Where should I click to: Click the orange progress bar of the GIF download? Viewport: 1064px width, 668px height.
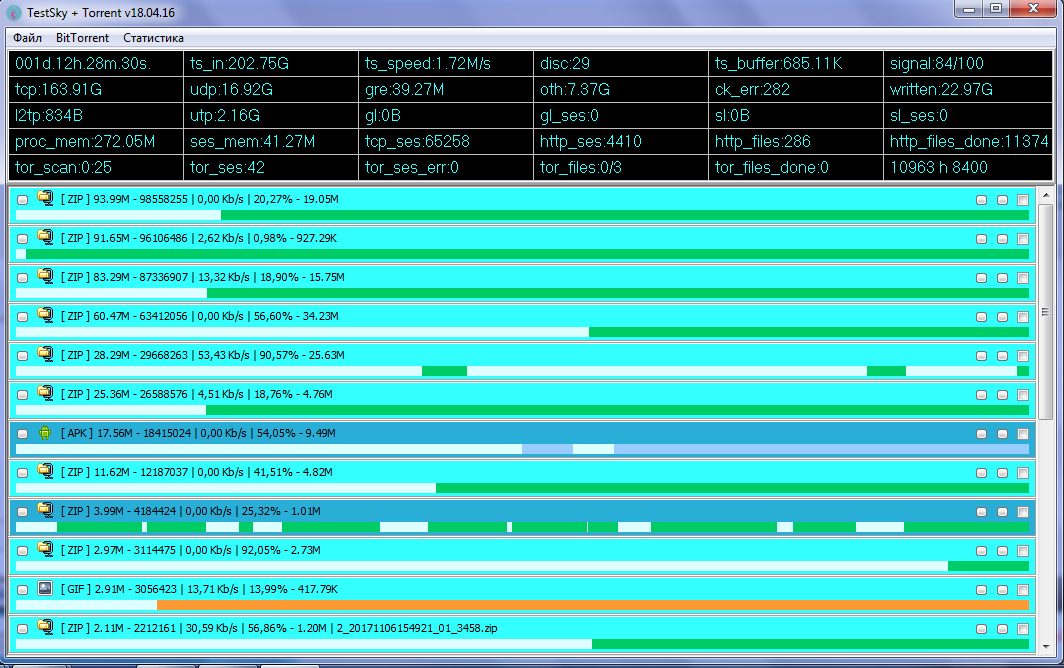(592, 604)
